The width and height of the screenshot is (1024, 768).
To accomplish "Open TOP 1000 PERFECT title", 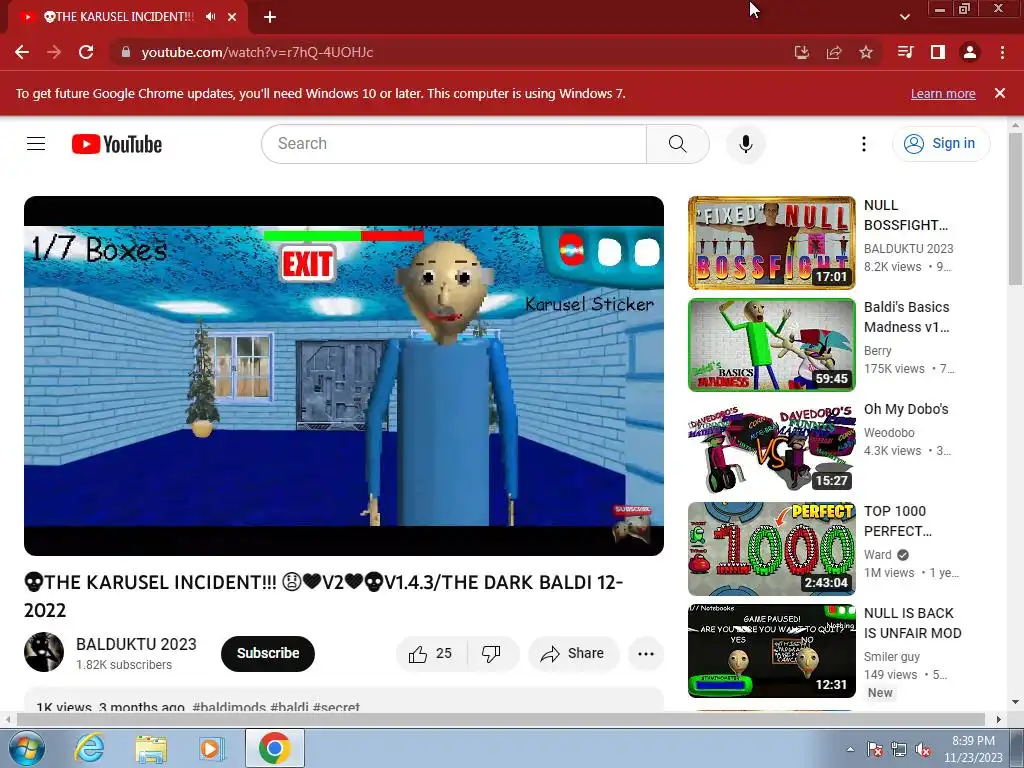I will pos(897,521).
